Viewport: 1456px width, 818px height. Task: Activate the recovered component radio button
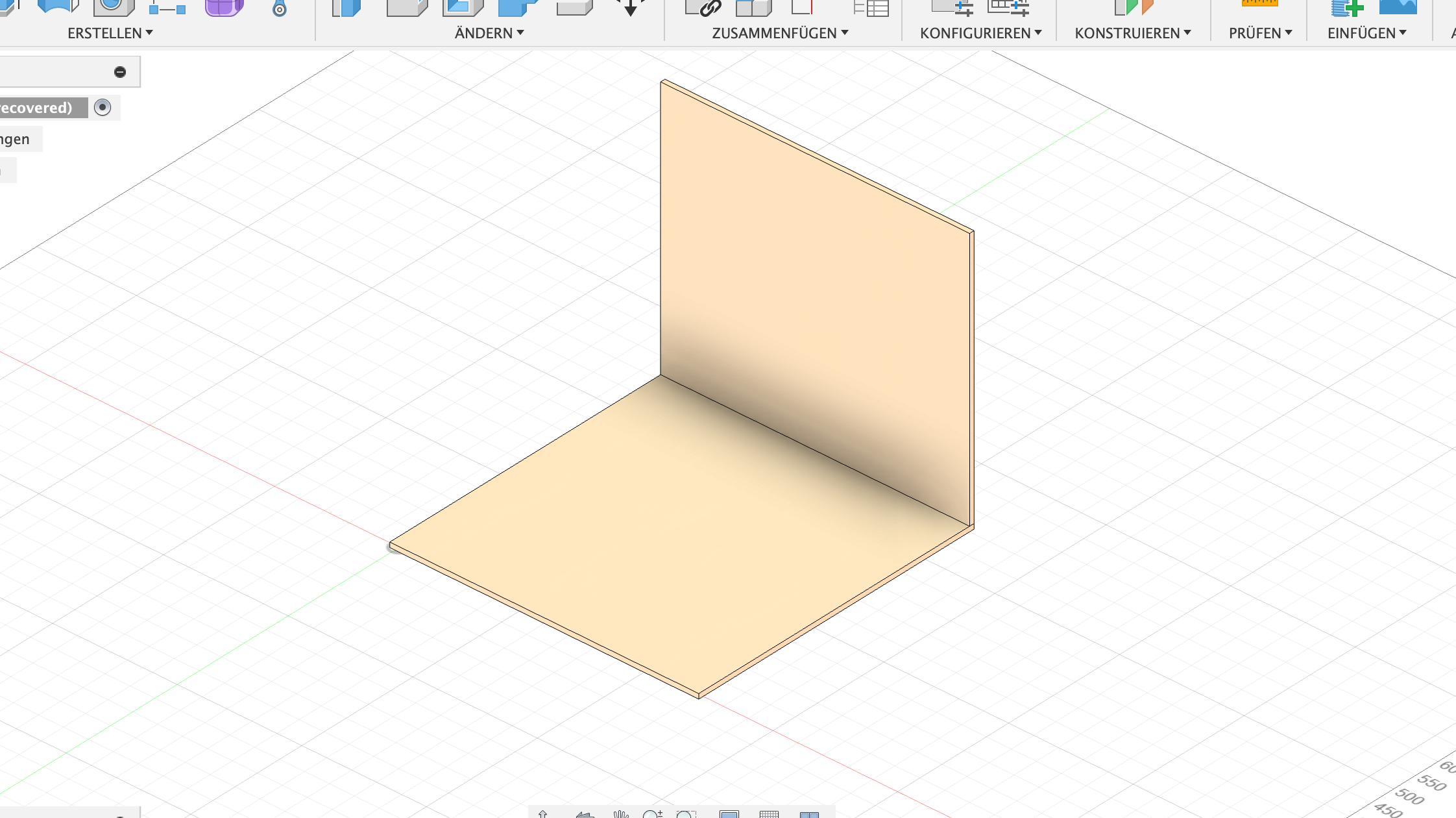[103, 107]
